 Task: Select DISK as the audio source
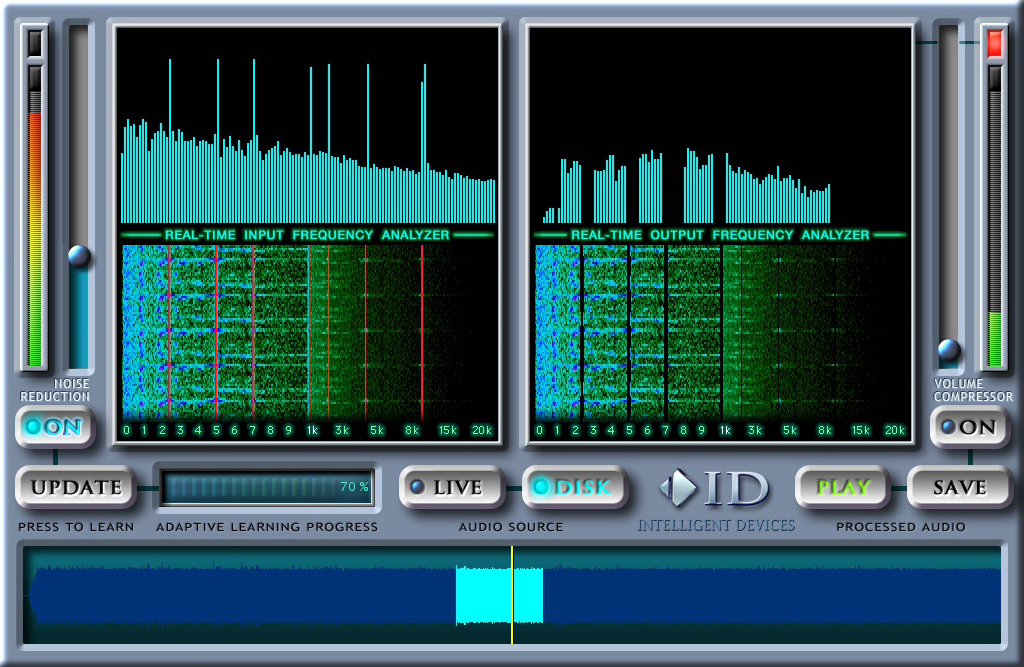click(573, 487)
